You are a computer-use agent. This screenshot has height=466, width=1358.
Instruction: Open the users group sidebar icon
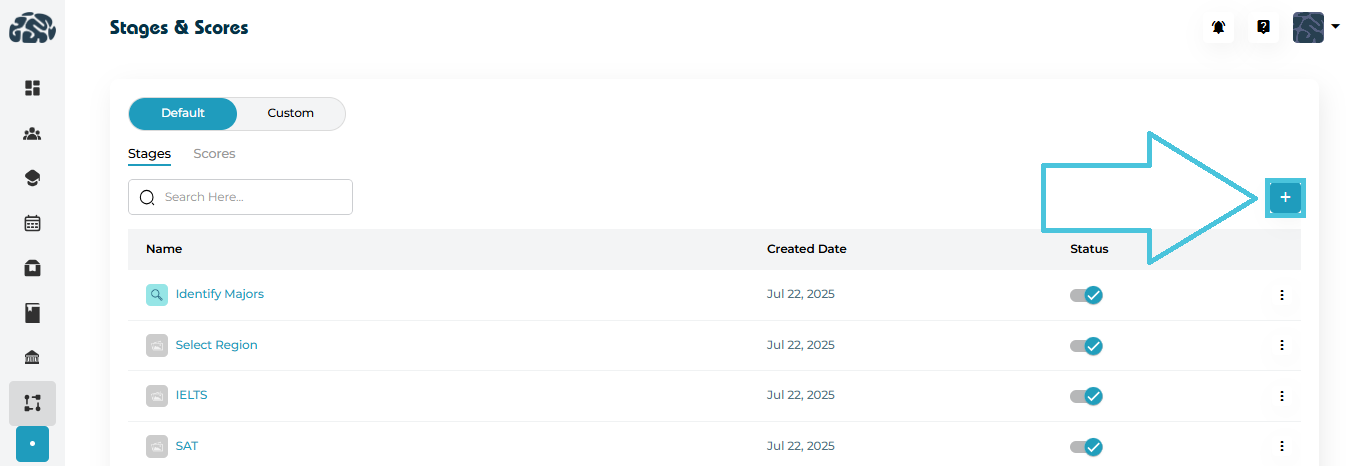click(x=32, y=133)
